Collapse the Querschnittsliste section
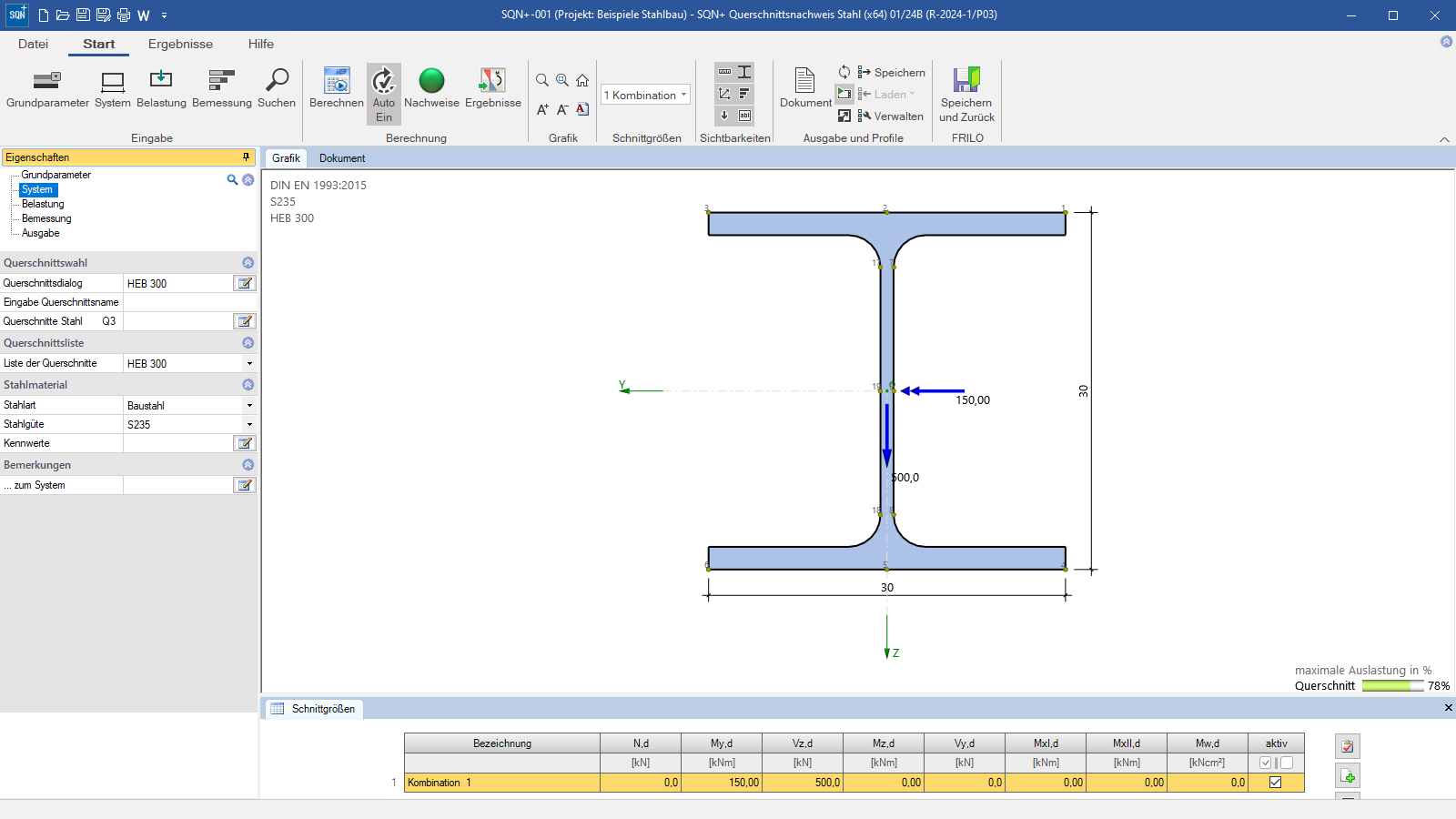This screenshot has height=819, width=1456. [248, 343]
